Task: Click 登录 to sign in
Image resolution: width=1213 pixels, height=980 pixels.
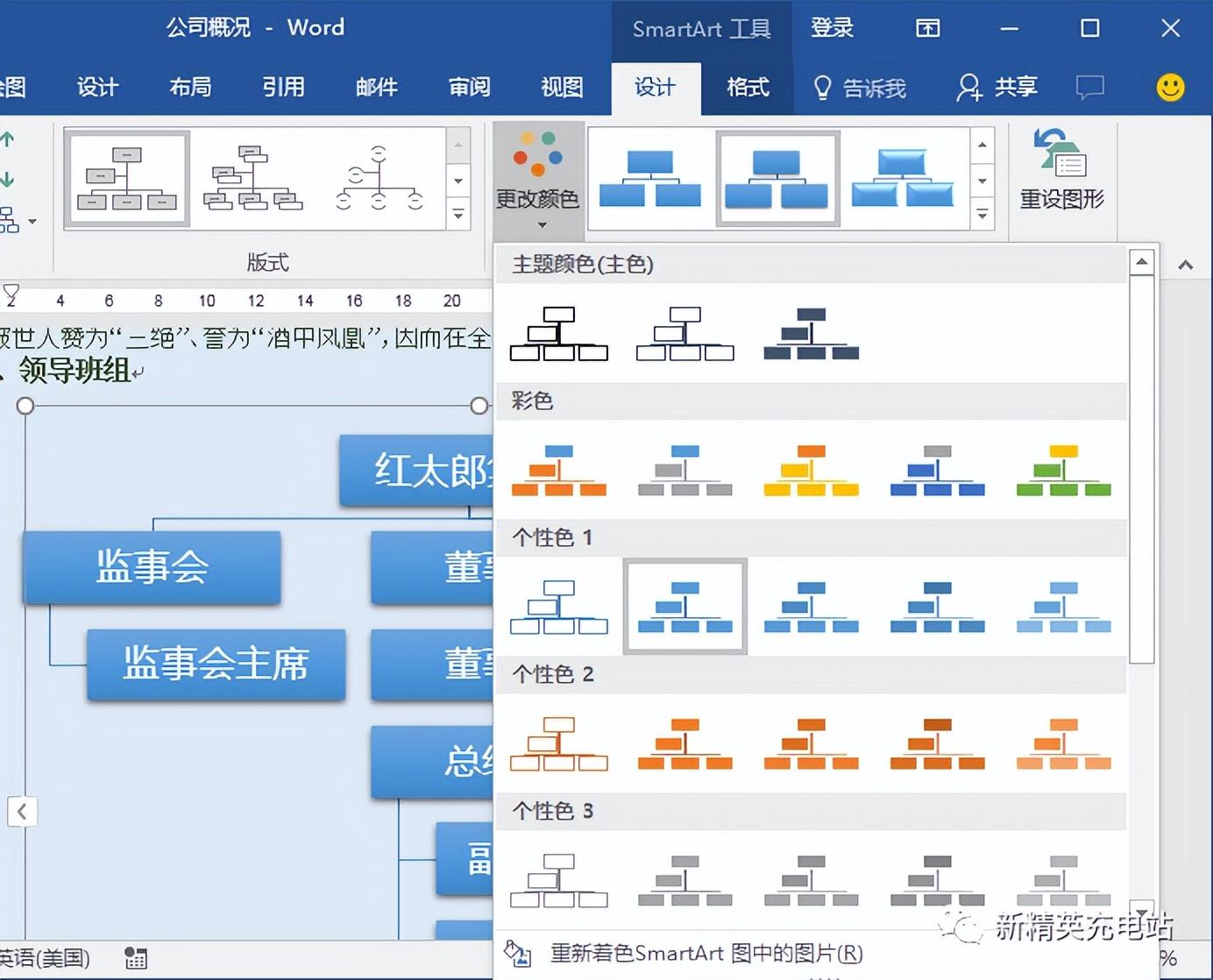Action: coord(831,27)
